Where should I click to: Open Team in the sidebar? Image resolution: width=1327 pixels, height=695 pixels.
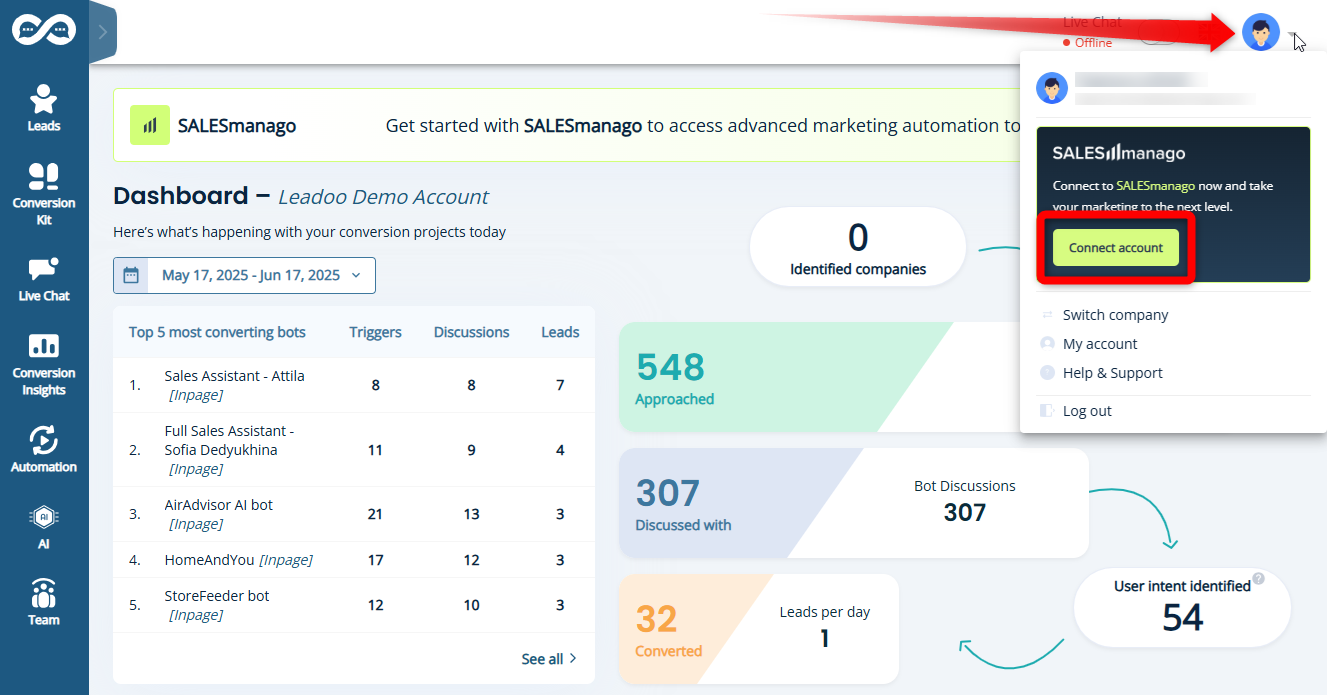click(44, 602)
